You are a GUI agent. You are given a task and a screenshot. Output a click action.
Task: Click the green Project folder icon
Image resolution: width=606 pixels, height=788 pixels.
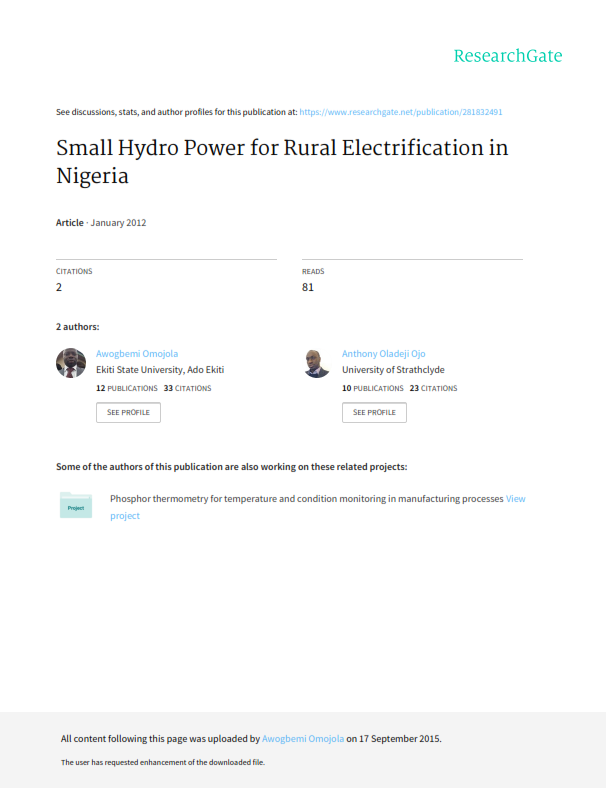[76, 505]
